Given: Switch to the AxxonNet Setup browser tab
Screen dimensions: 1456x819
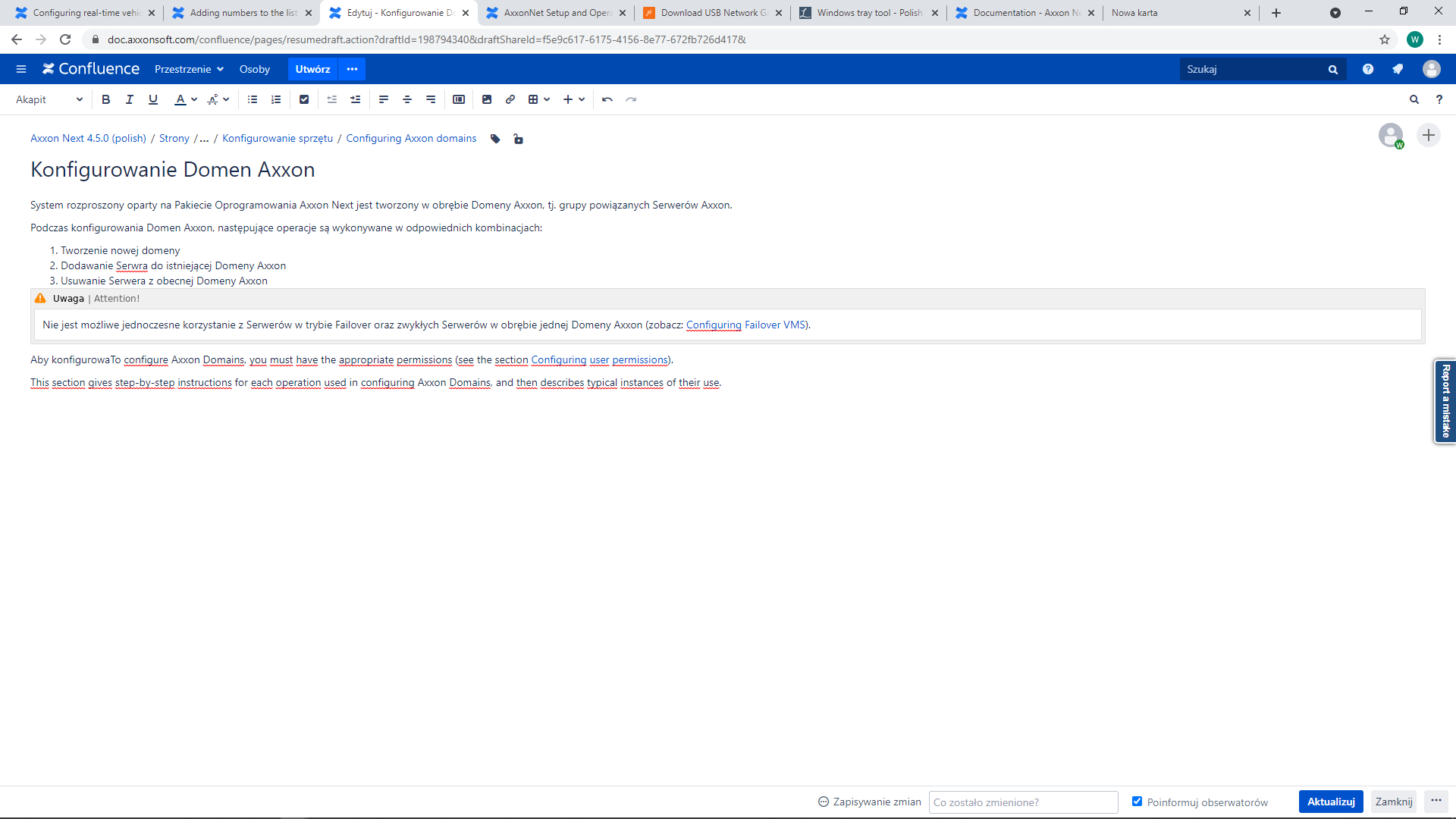Looking at the screenshot, I should (557, 13).
